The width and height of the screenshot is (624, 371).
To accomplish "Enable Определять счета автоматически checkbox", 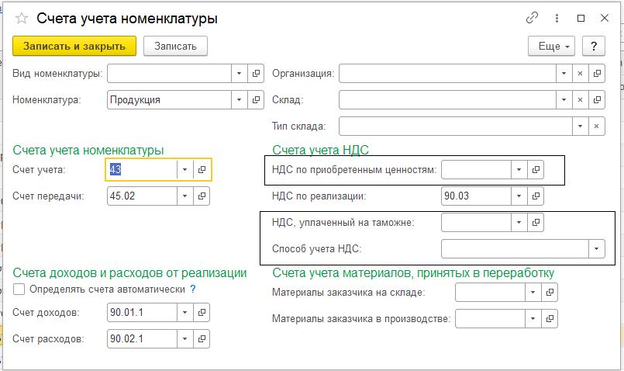I will click(x=19, y=289).
